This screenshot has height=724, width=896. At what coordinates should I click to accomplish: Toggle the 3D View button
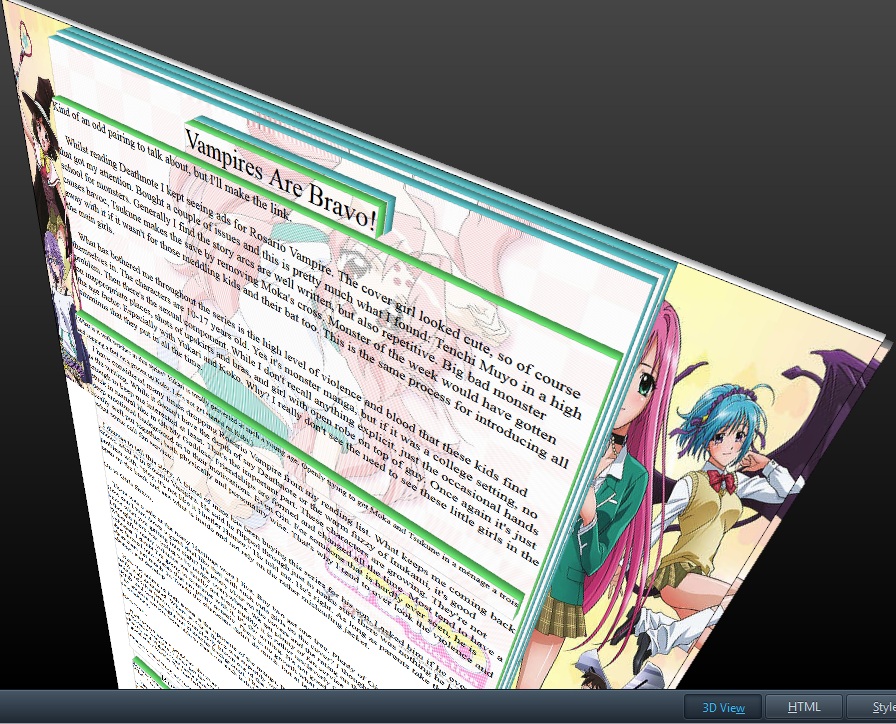point(722,707)
